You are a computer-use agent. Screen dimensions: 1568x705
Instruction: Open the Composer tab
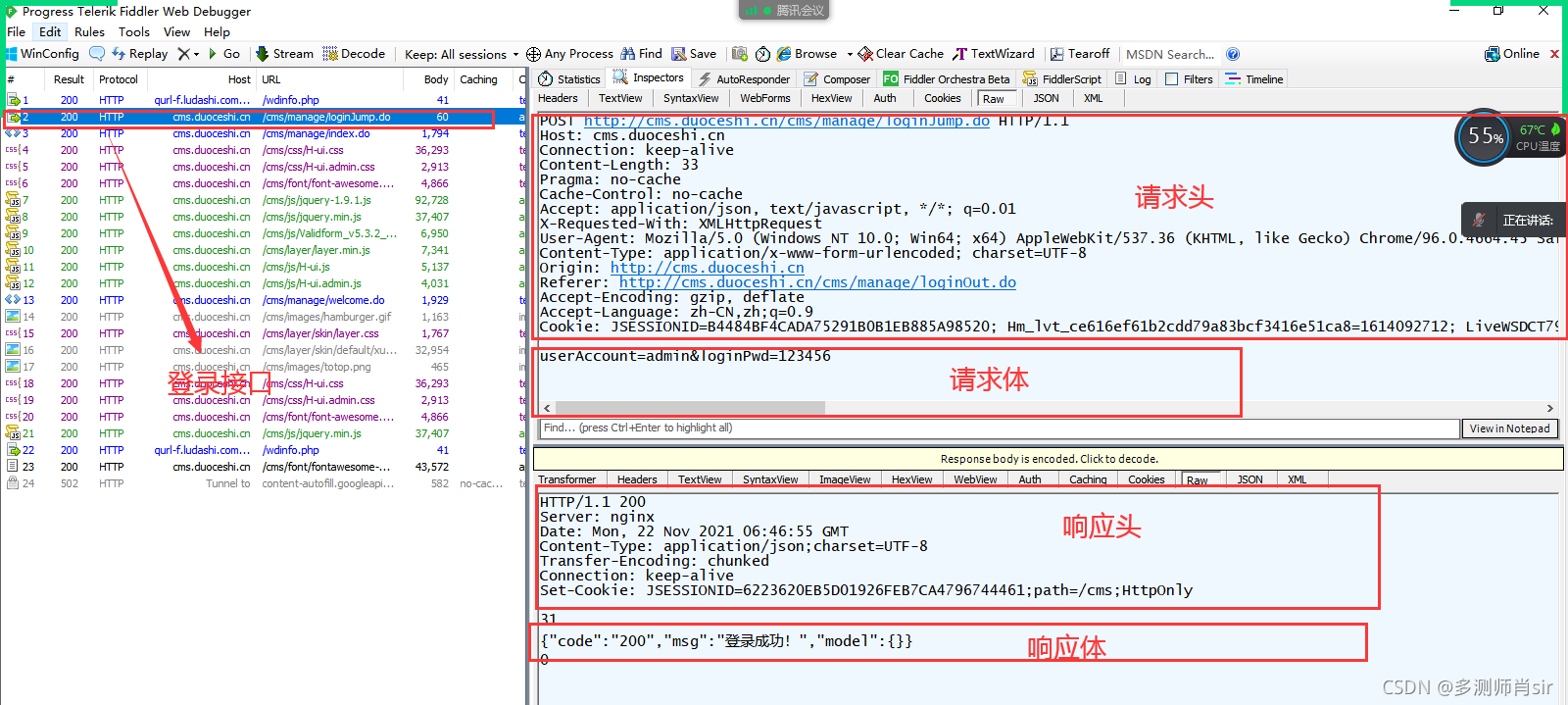[x=837, y=79]
